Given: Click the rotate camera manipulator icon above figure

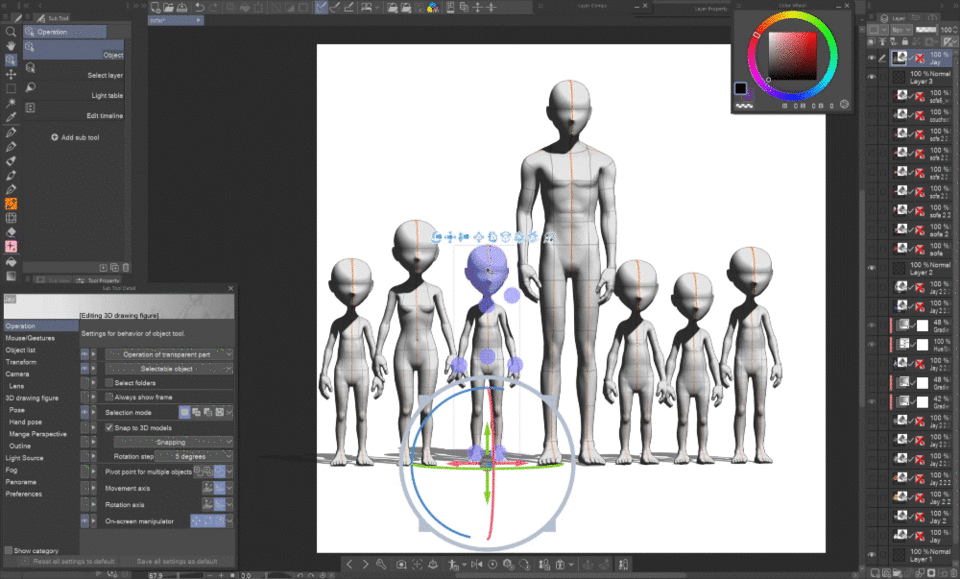Looking at the screenshot, I should pos(437,237).
